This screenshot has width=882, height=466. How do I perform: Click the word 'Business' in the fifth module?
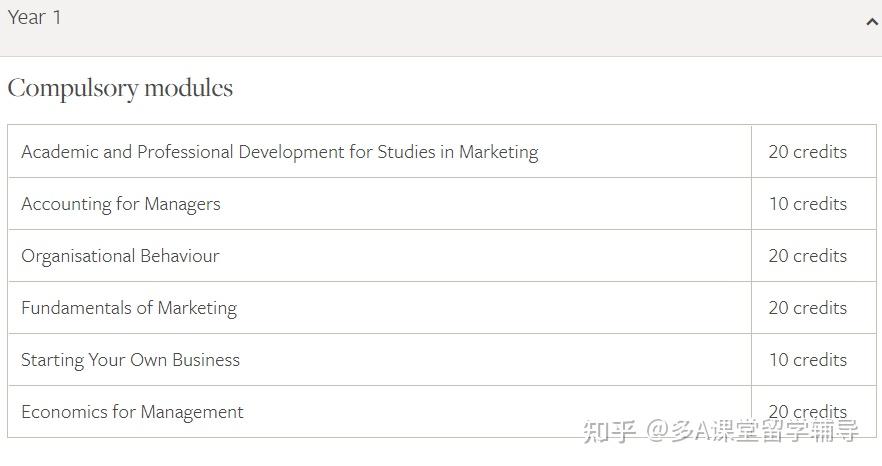pyautogui.click(x=205, y=360)
